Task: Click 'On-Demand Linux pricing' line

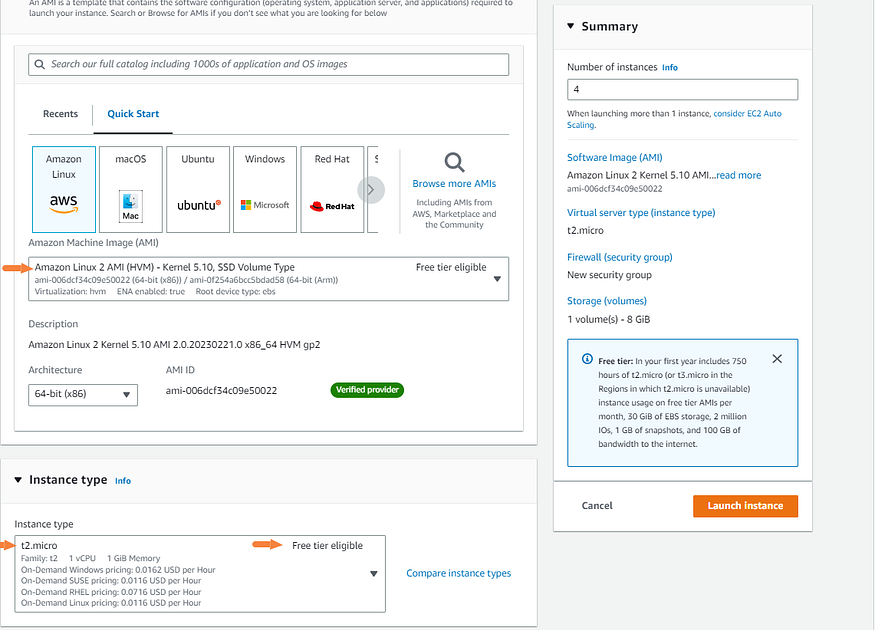Action: pos(110,603)
